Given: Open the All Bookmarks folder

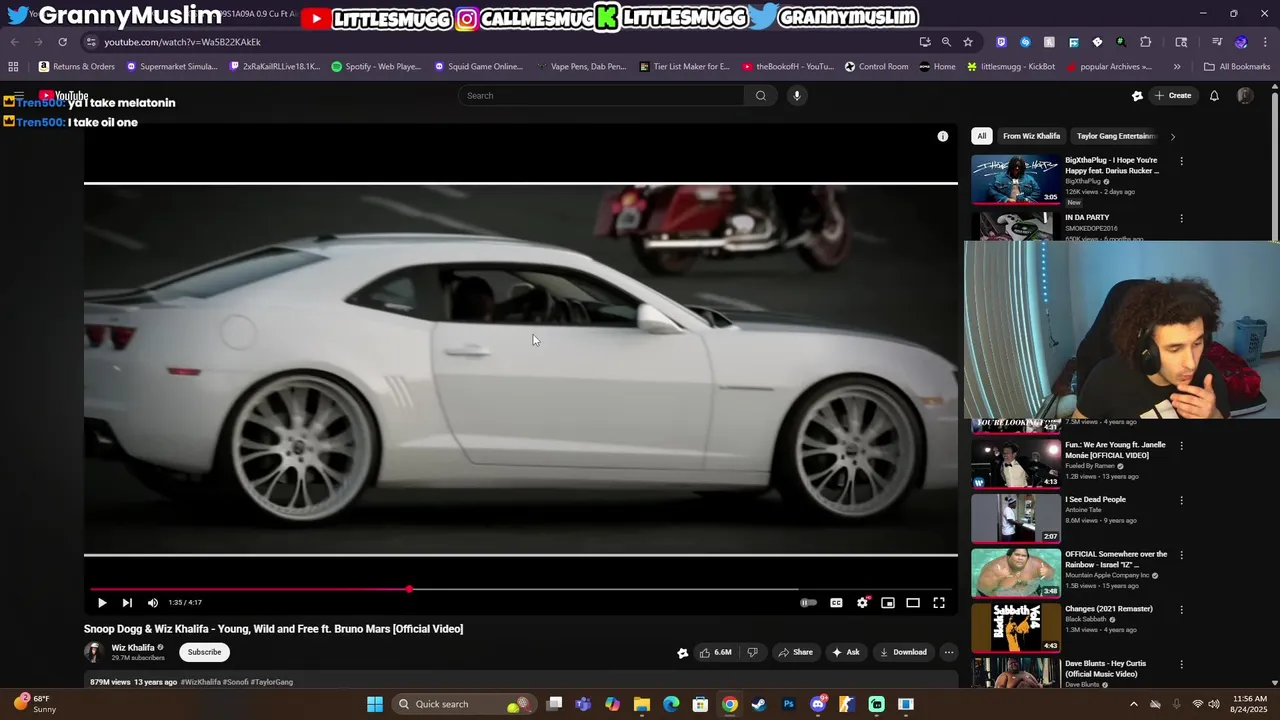Looking at the screenshot, I should coord(1237,67).
